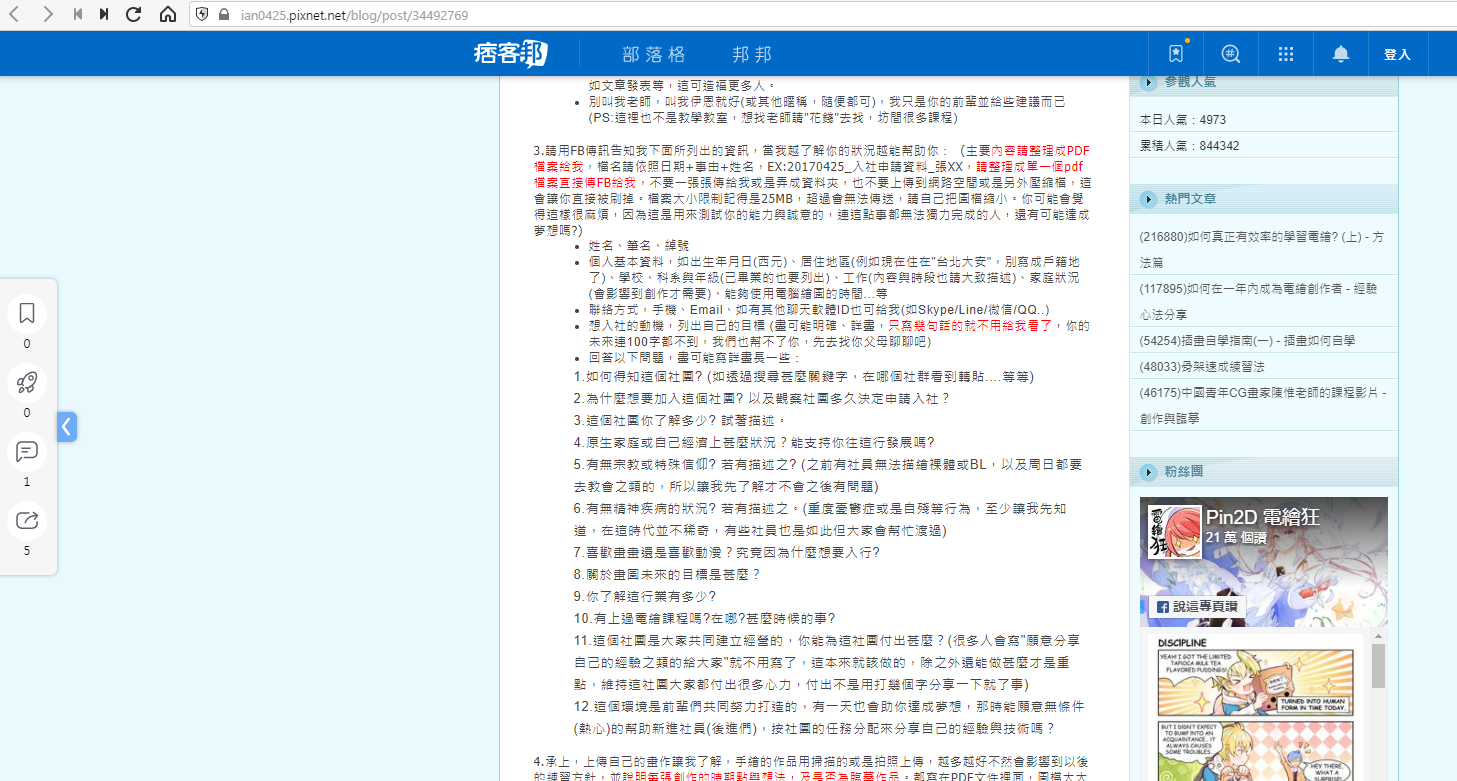Image resolution: width=1457 pixels, height=781 pixels.
Task: Click the shield site-security icon
Action: 202,15
